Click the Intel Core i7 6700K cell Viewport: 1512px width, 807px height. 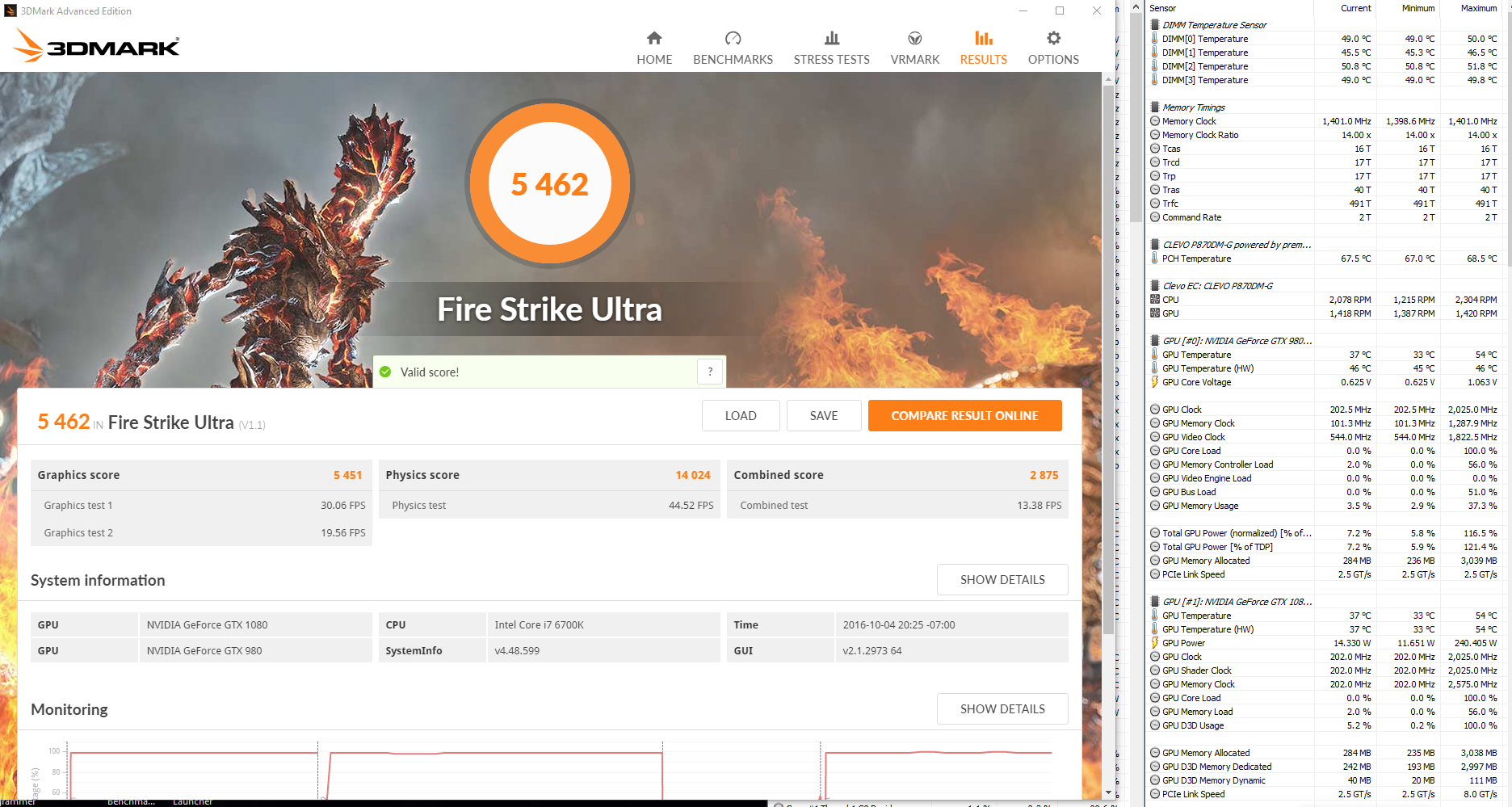(603, 624)
